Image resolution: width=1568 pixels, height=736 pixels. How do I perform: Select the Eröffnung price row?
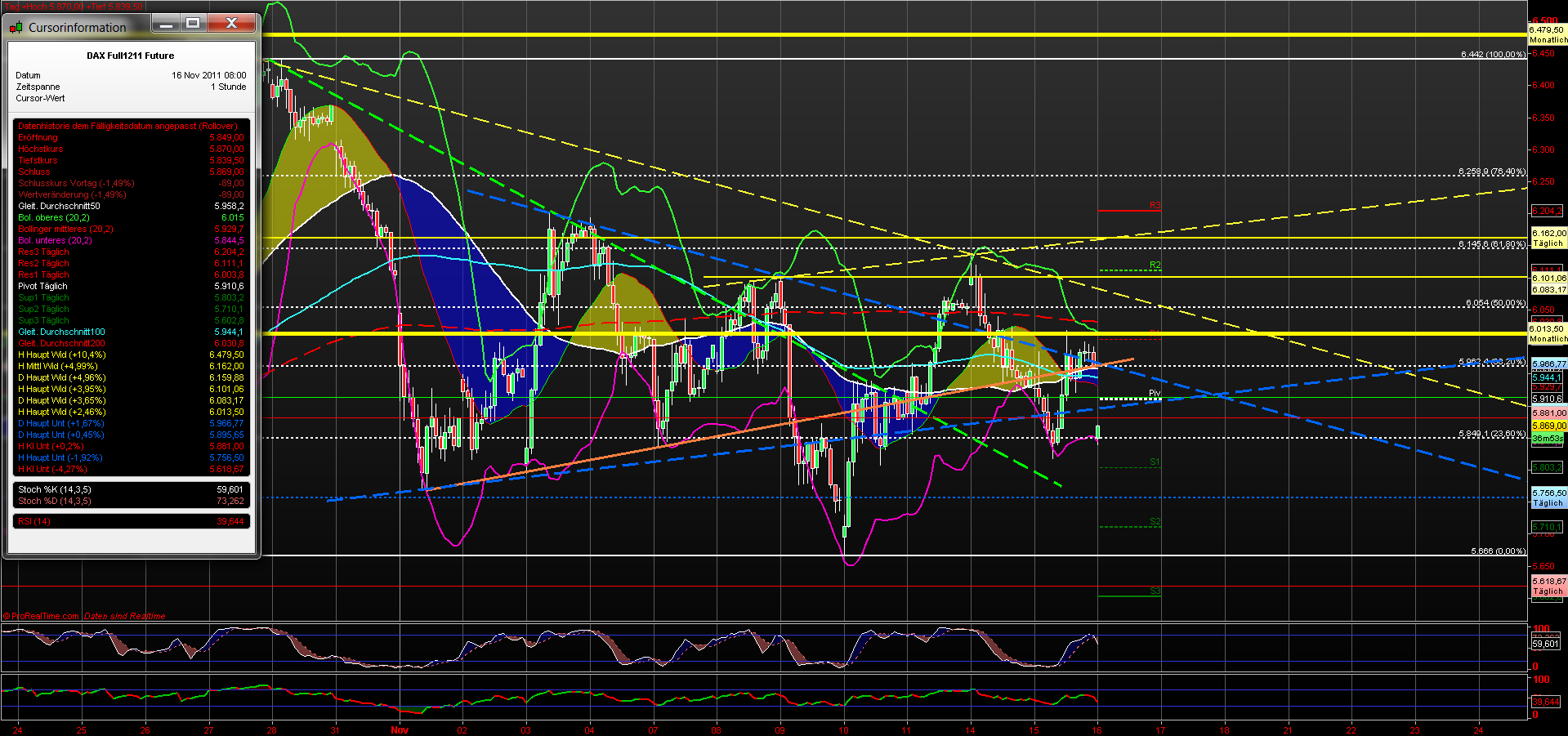click(x=39, y=137)
